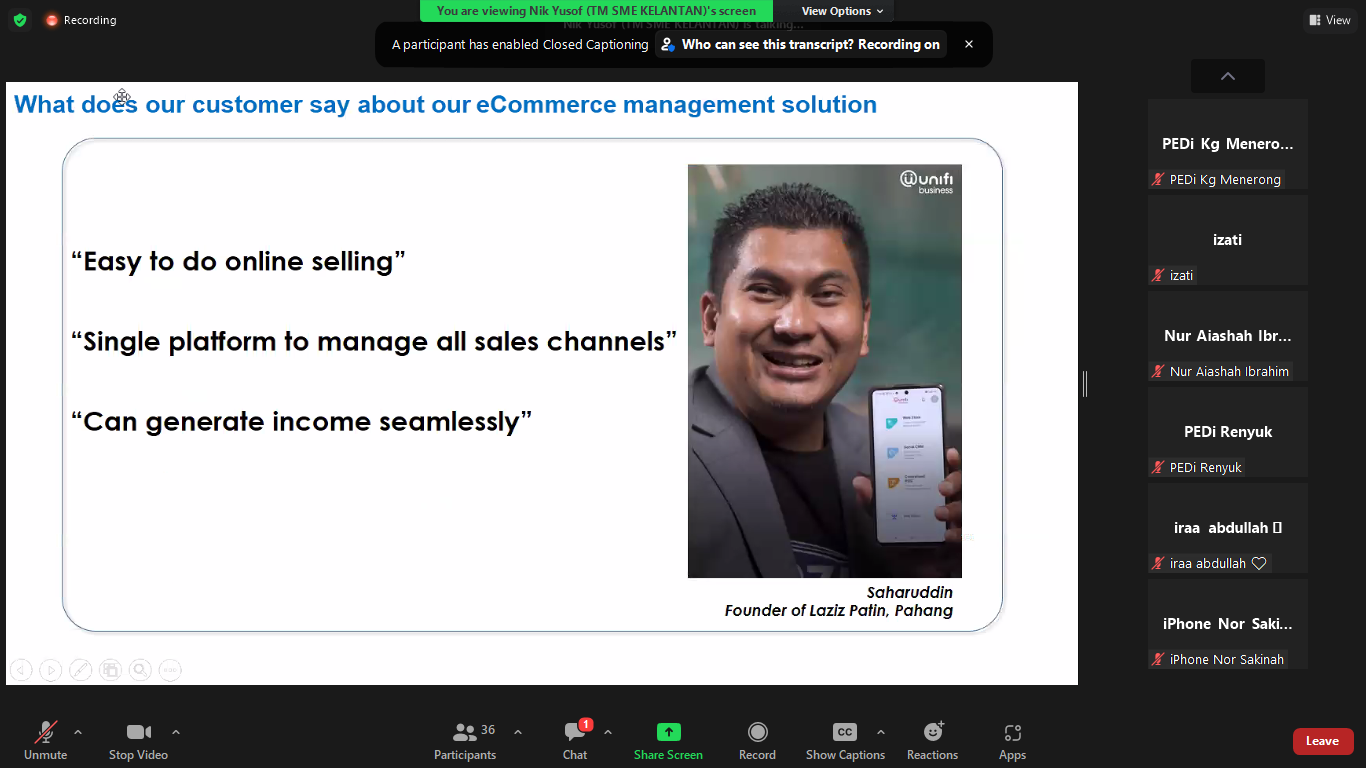Click the red Leave button
The image size is (1366, 768).
1322,741
